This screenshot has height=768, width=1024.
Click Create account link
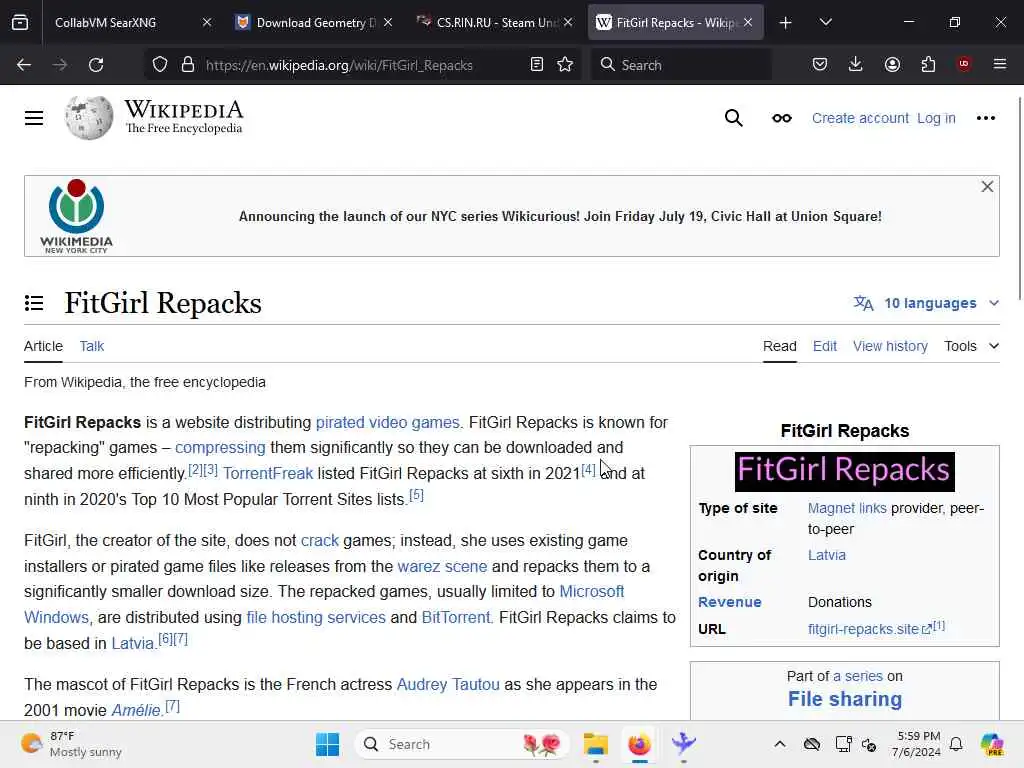[860, 118]
